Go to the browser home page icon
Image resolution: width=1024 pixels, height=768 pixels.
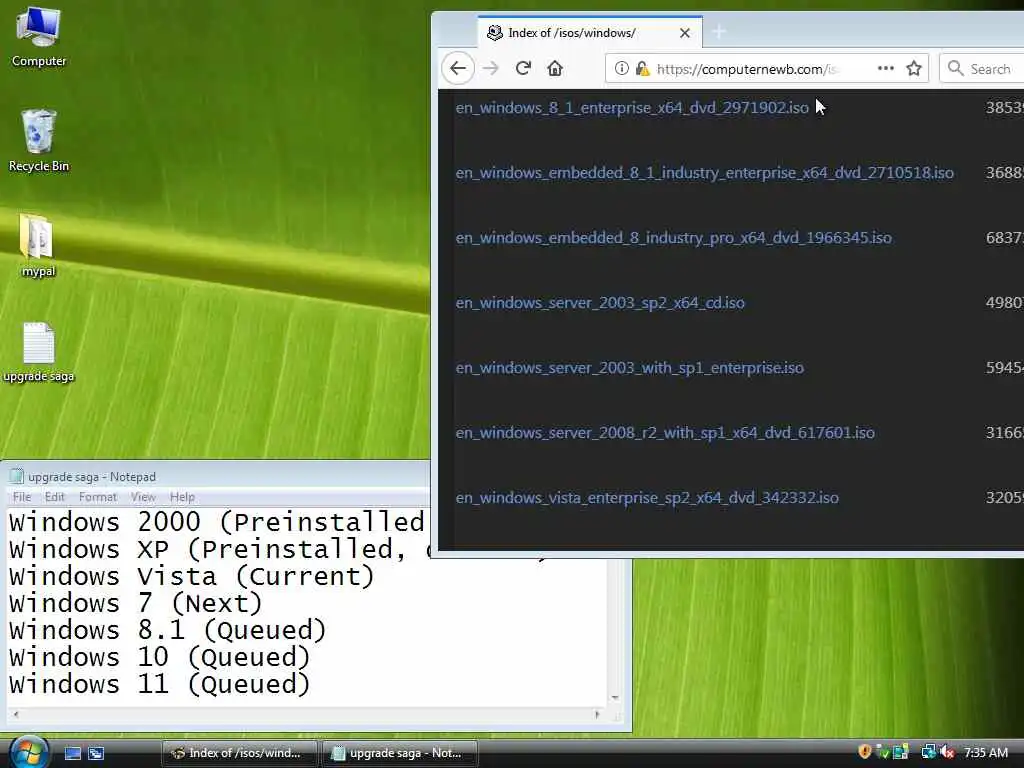pyautogui.click(x=554, y=68)
